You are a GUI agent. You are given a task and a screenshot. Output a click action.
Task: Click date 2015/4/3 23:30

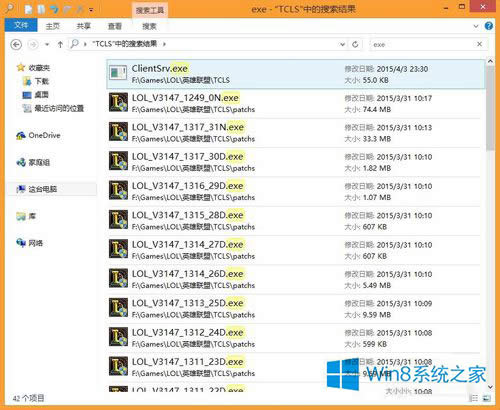(402, 69)
